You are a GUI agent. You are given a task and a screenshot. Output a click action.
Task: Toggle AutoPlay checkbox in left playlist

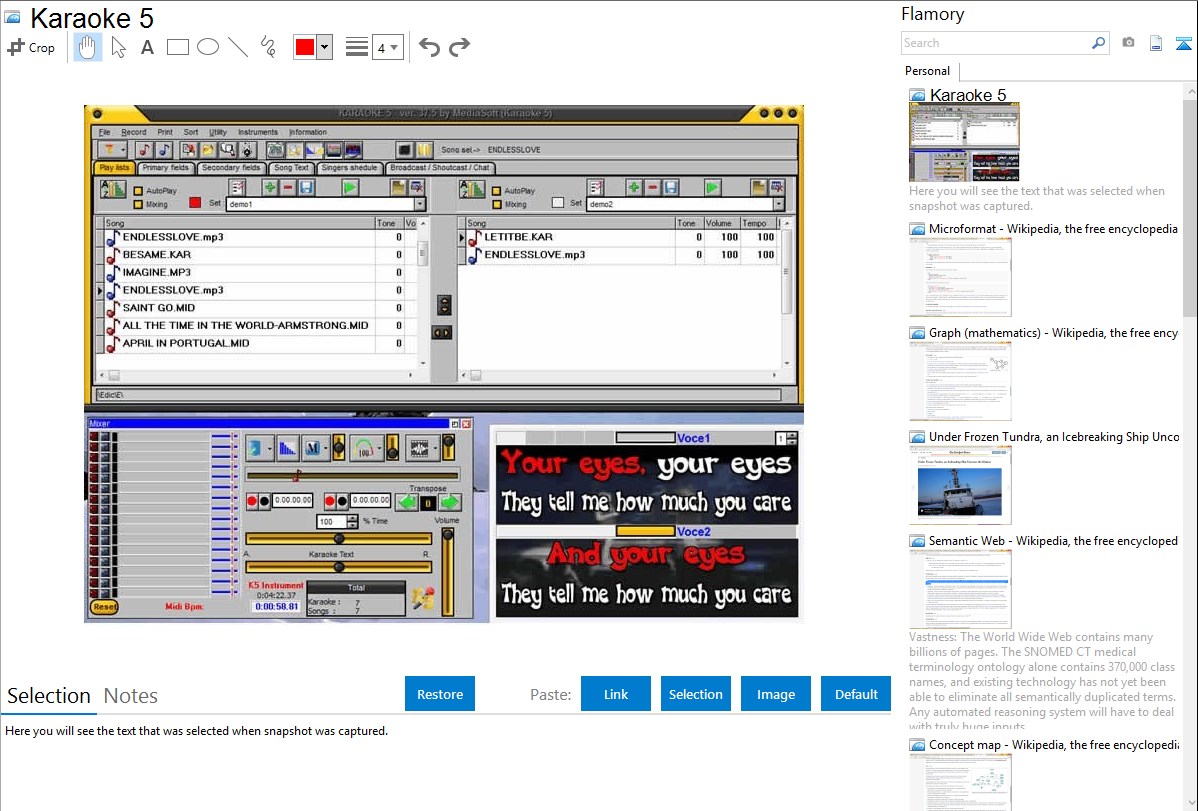(138, 190)
